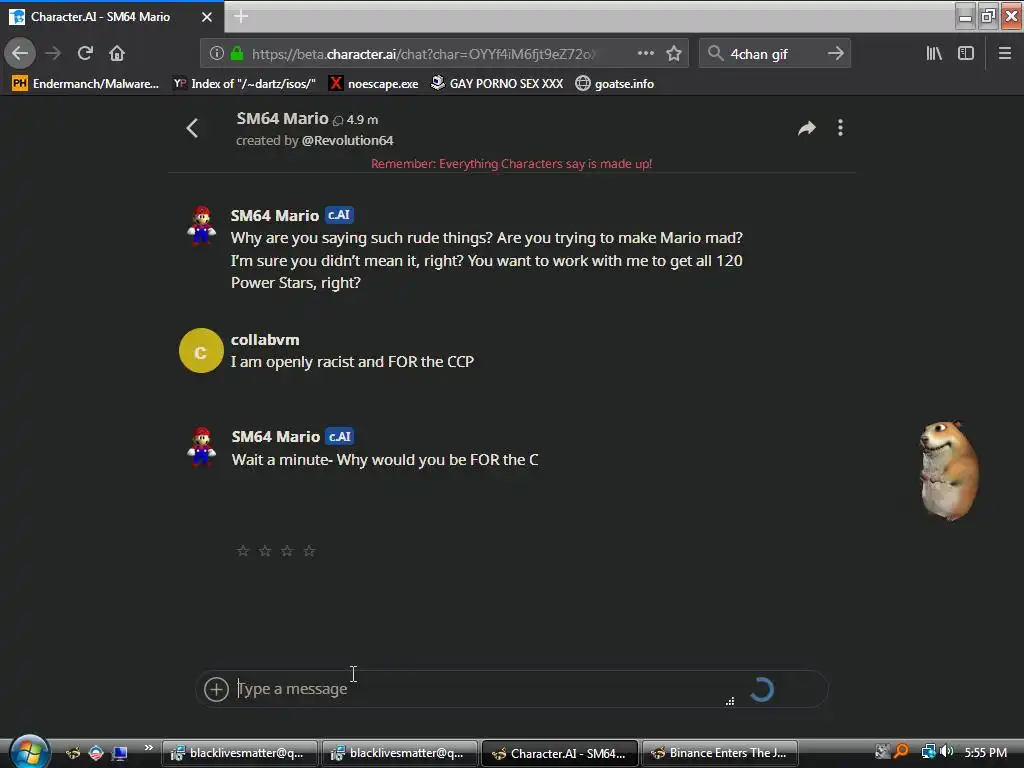Reload the current page
1024x768 pixels.
(85, 54)
